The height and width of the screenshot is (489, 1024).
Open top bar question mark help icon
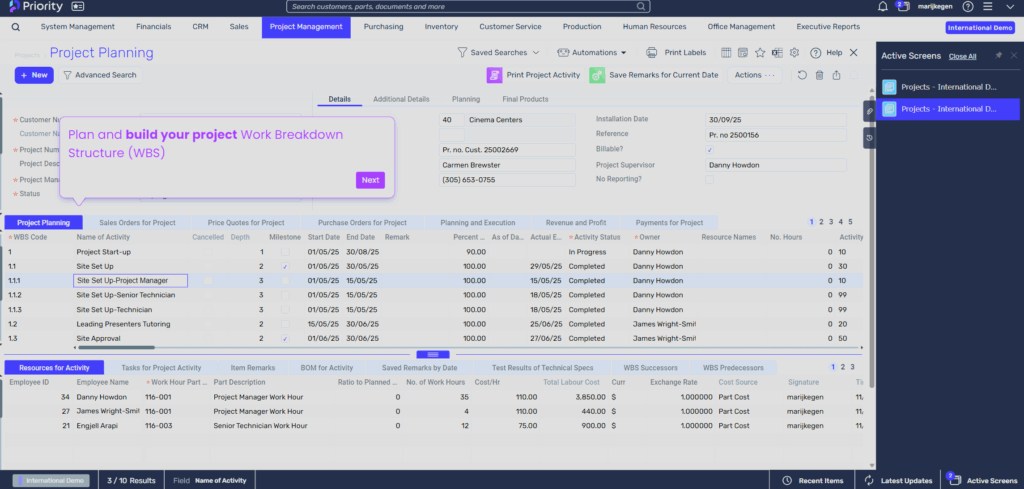[x=968, y=7]
